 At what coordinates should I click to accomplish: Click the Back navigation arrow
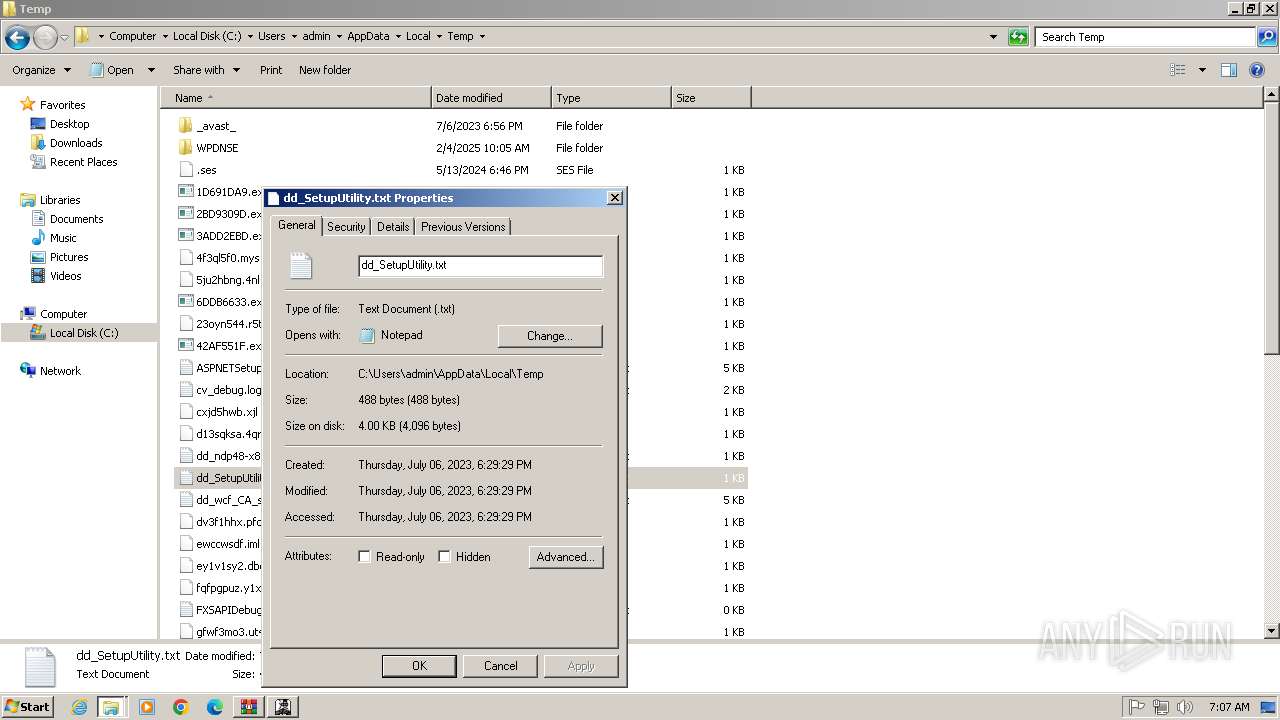[17, 37]
